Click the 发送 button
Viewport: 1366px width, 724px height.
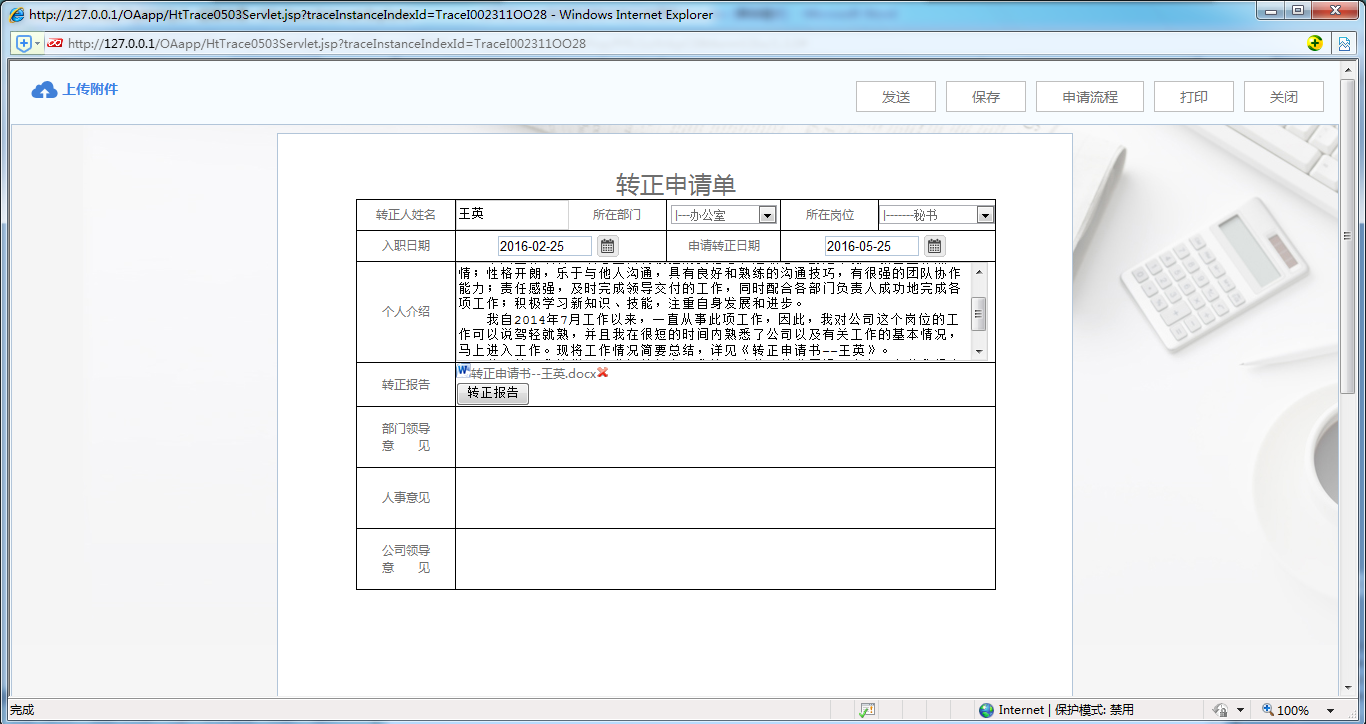[x=895, y=97]
